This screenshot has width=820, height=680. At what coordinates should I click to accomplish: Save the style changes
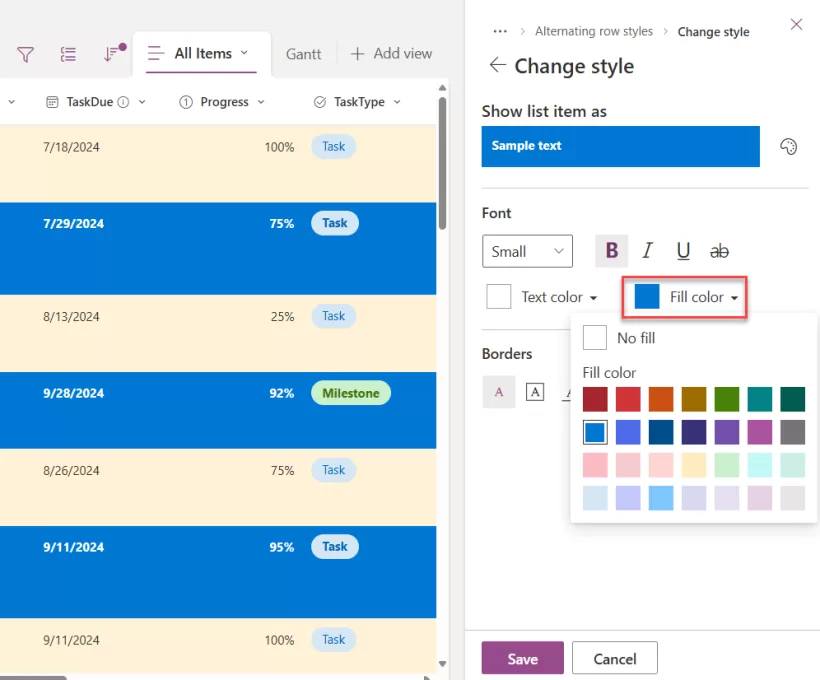pyautogui.click(x=522, y=659)
